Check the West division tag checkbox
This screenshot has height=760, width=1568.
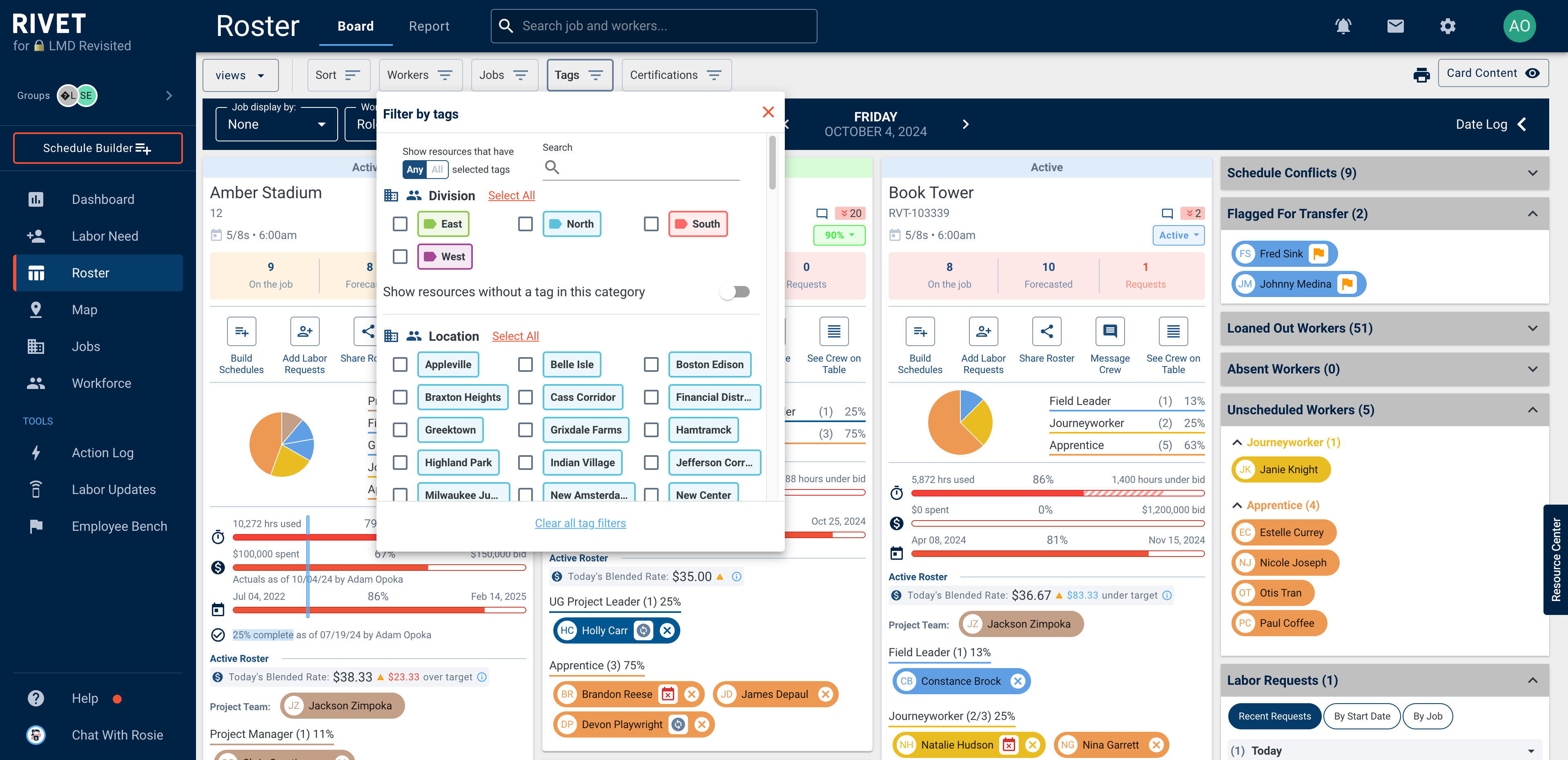pyautogui.click(x=400, y=256)
